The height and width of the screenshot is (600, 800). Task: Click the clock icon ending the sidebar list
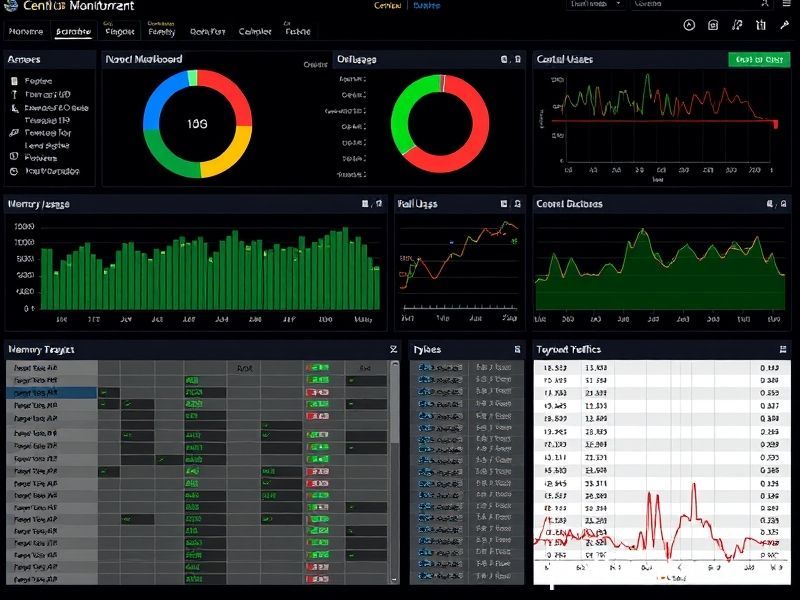(x=14, y=171)
